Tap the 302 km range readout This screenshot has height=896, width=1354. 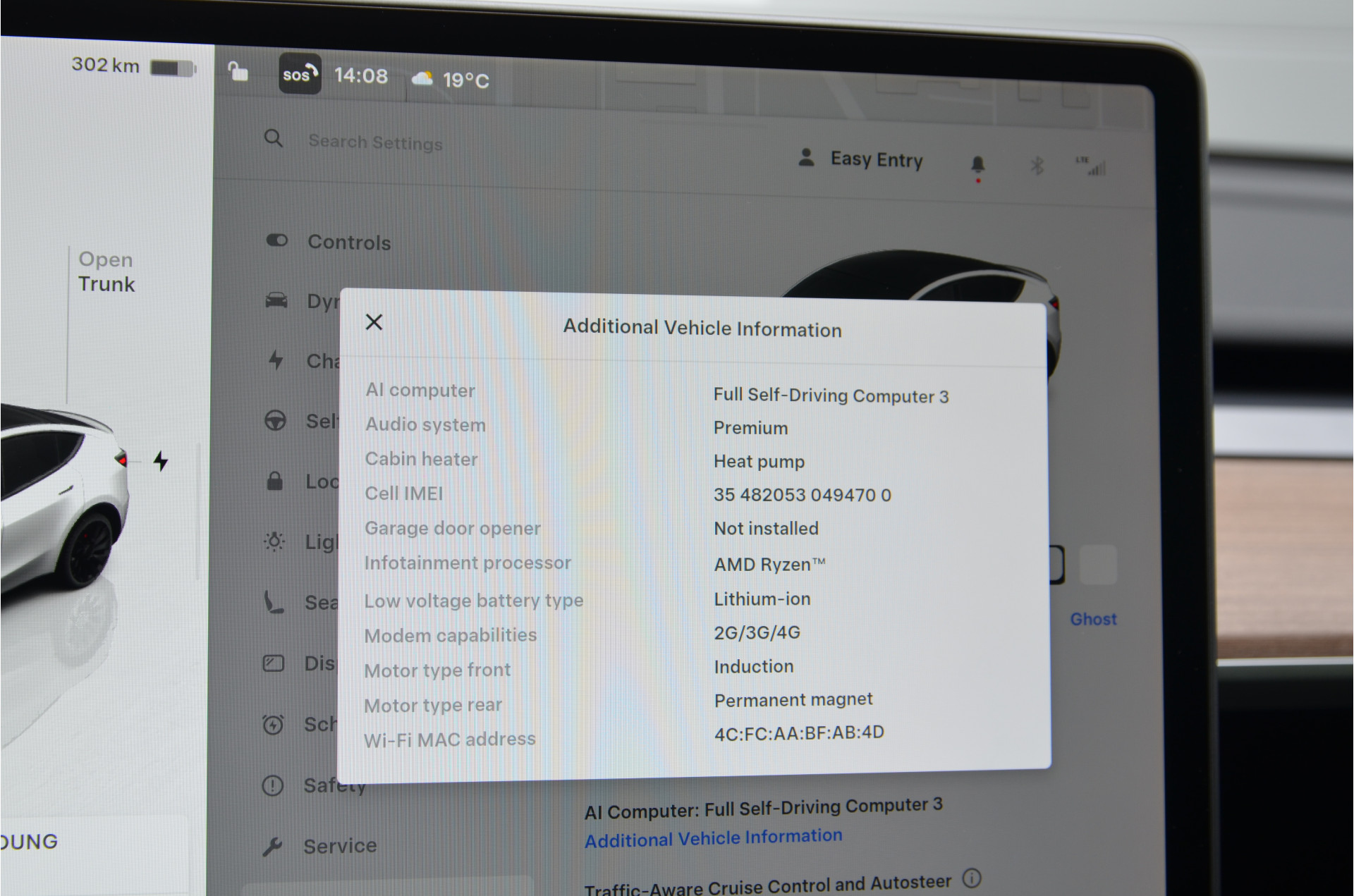point(105,65)
